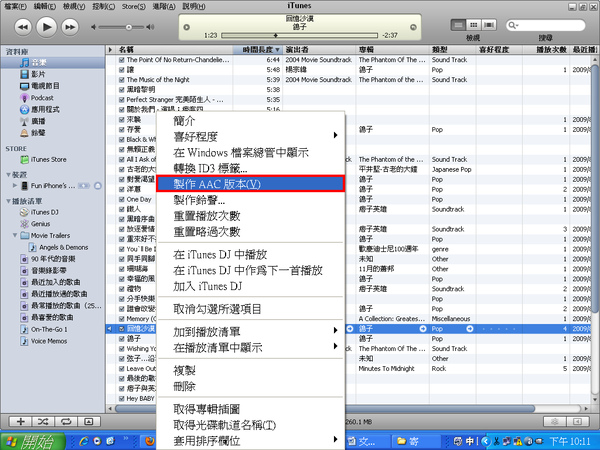This screenshot has width=600, height=450.
Task: Switch to grid view
Action: coord(474,25)
